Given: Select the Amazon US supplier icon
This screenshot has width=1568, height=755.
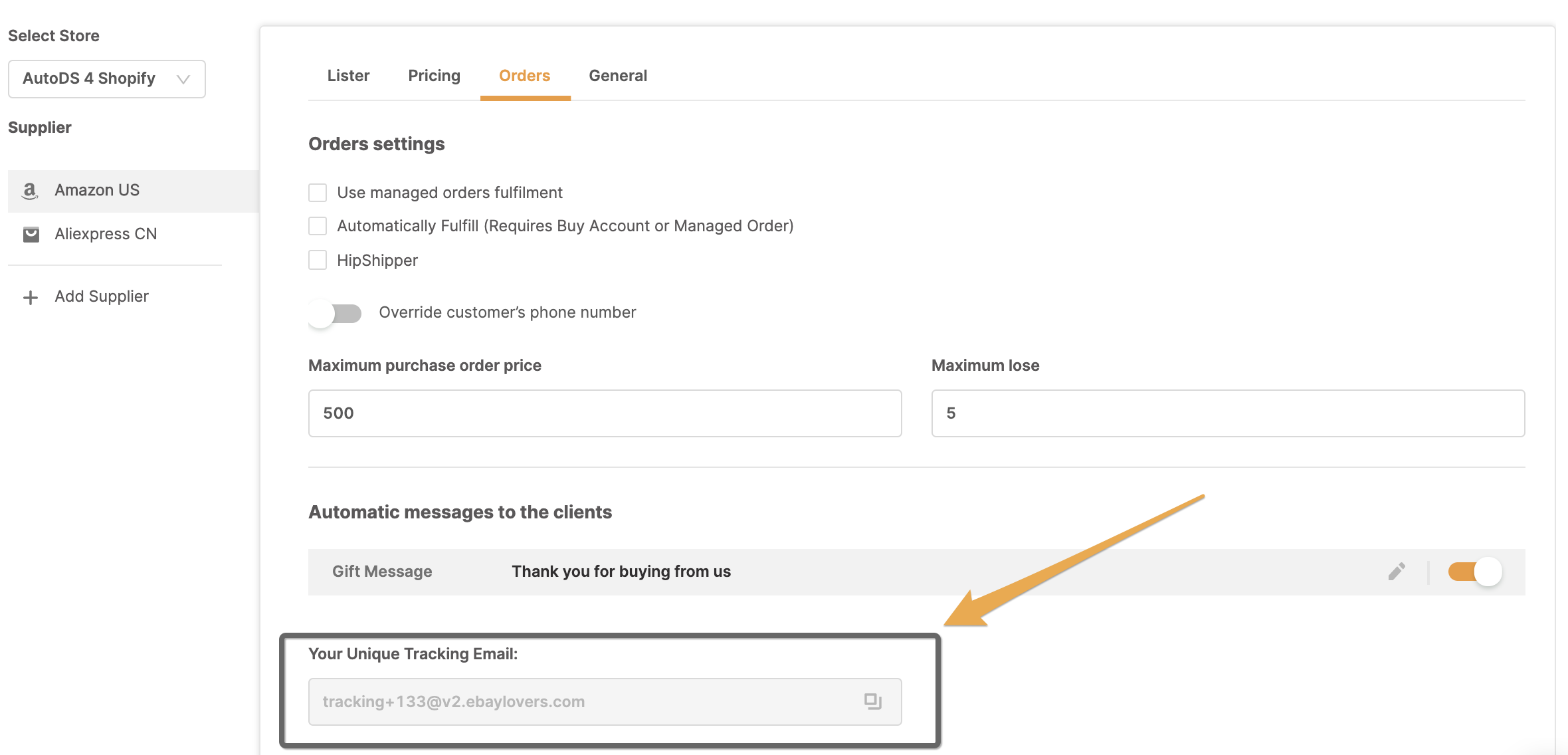Looking at the screenshot, I should pos(31,191).
